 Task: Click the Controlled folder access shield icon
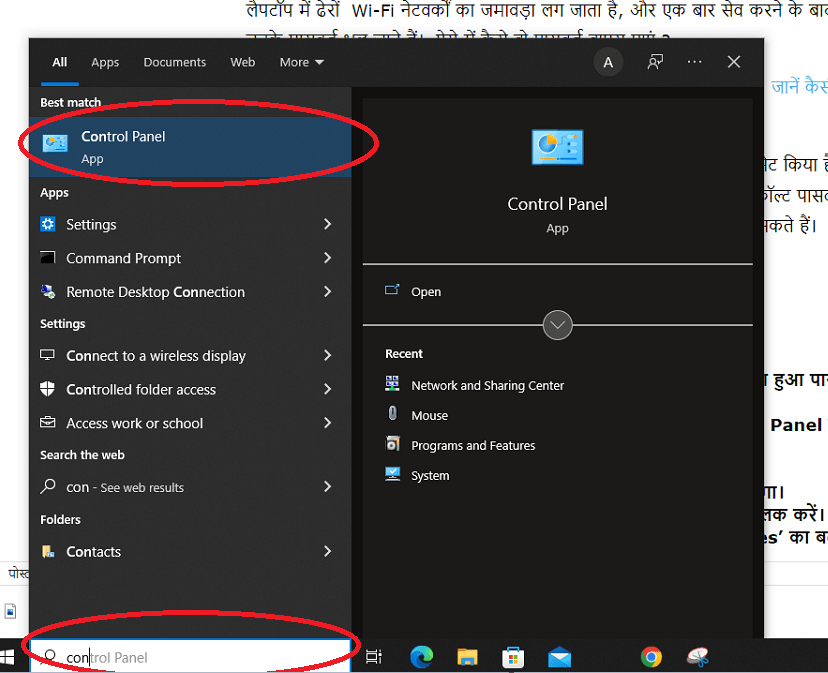tap(48, 389)
